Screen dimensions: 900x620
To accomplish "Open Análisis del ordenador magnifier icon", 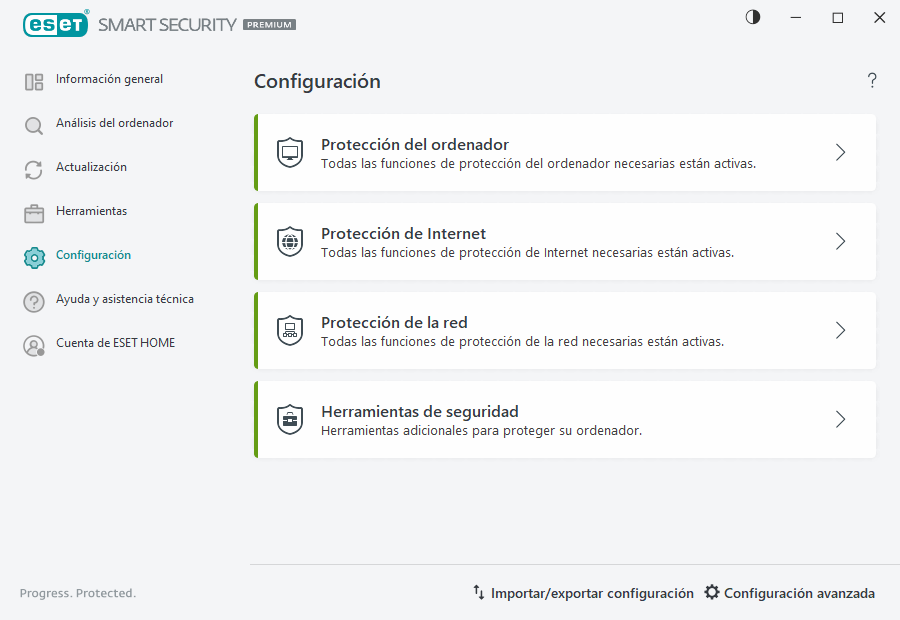I will (33, 123).
